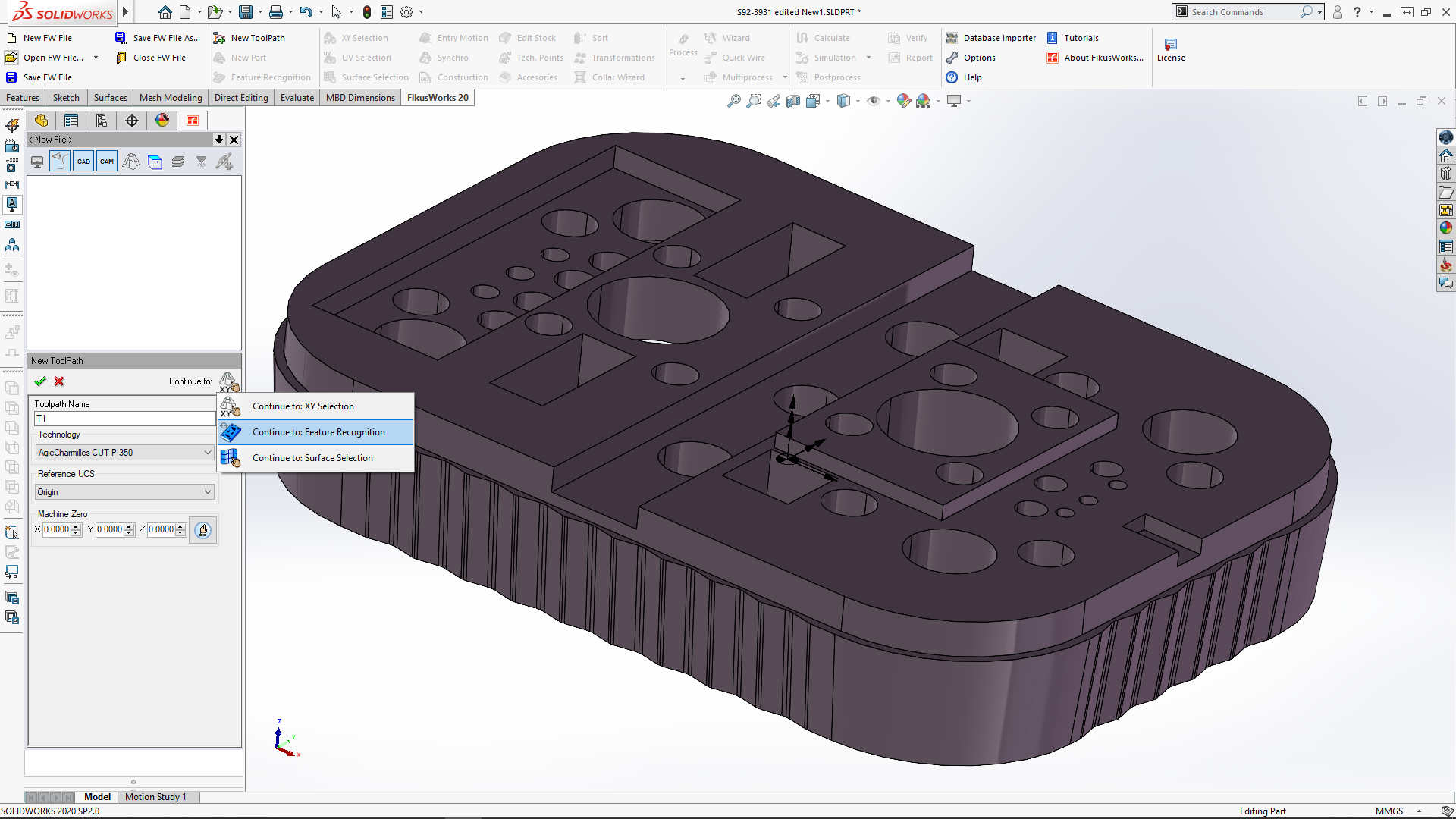Image resolution: width=1456 pixels, height=819 pixels.
Task: Click the green checkmark confirm button
Action: 40,380
